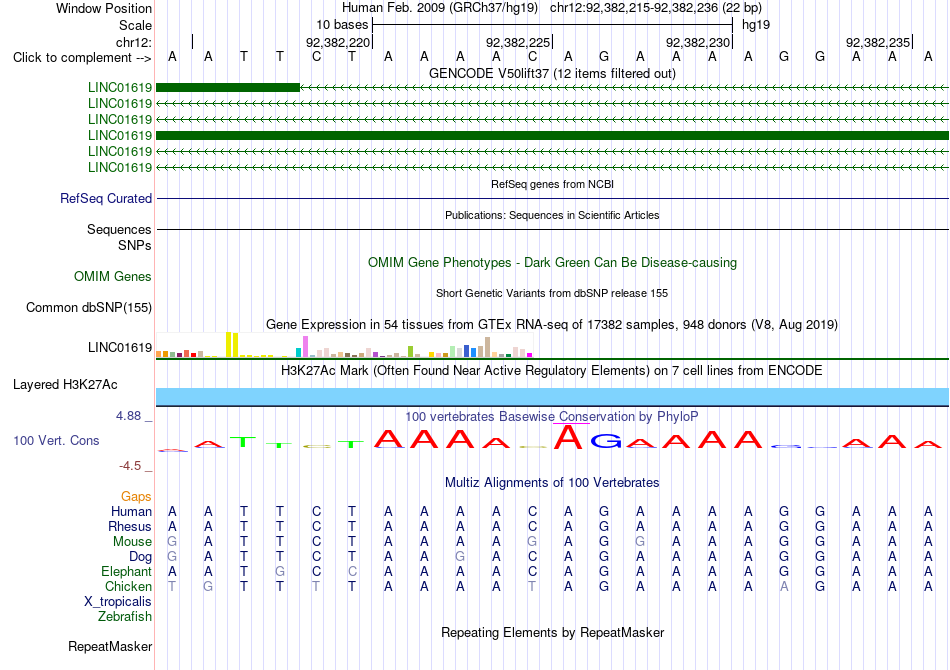This screenshot has height=670, width=950.
Task: Click the orange "Gaps" label
Action: 136,496
